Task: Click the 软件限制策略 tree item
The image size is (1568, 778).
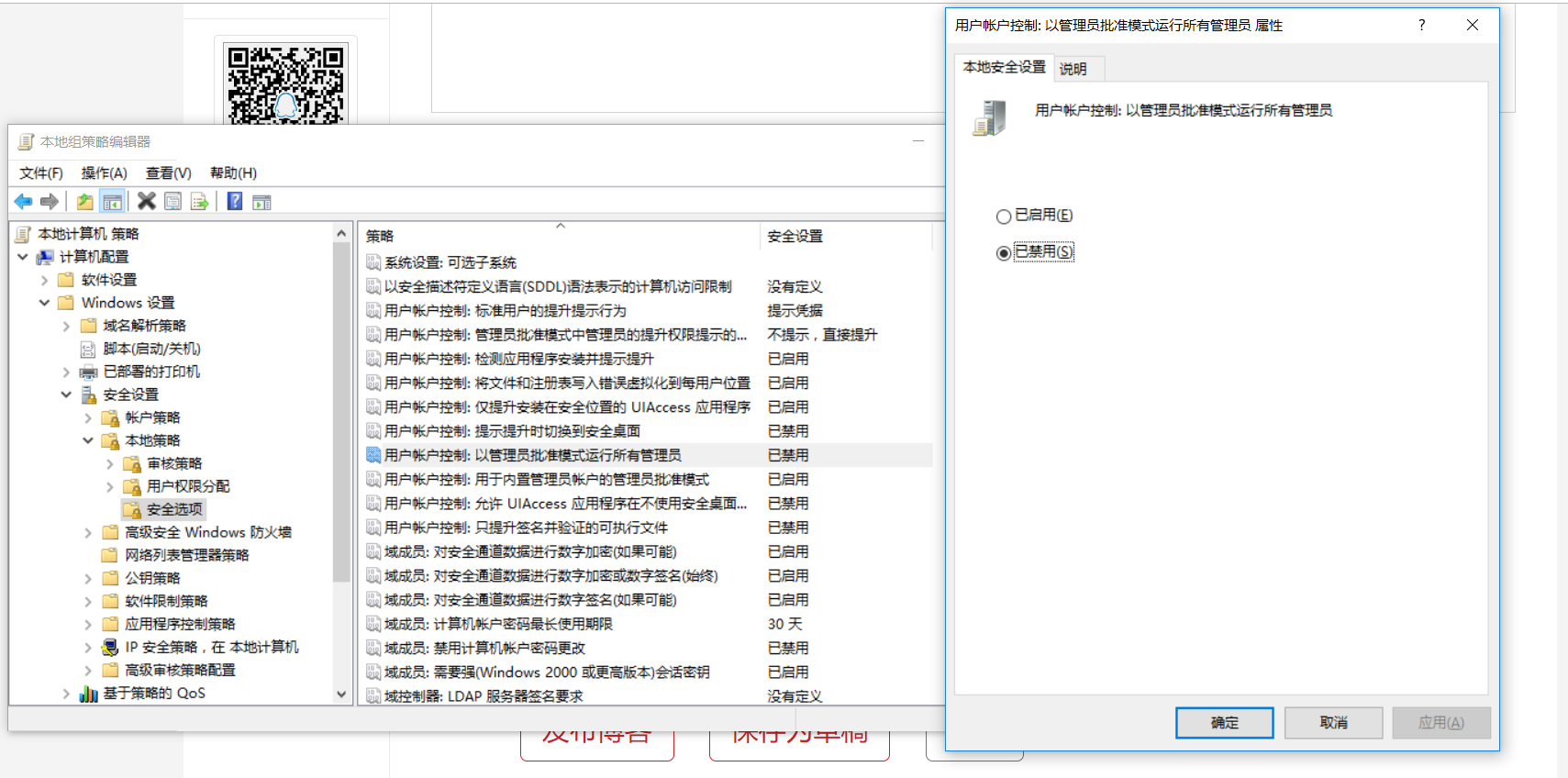Action: (x=166, y=601)
